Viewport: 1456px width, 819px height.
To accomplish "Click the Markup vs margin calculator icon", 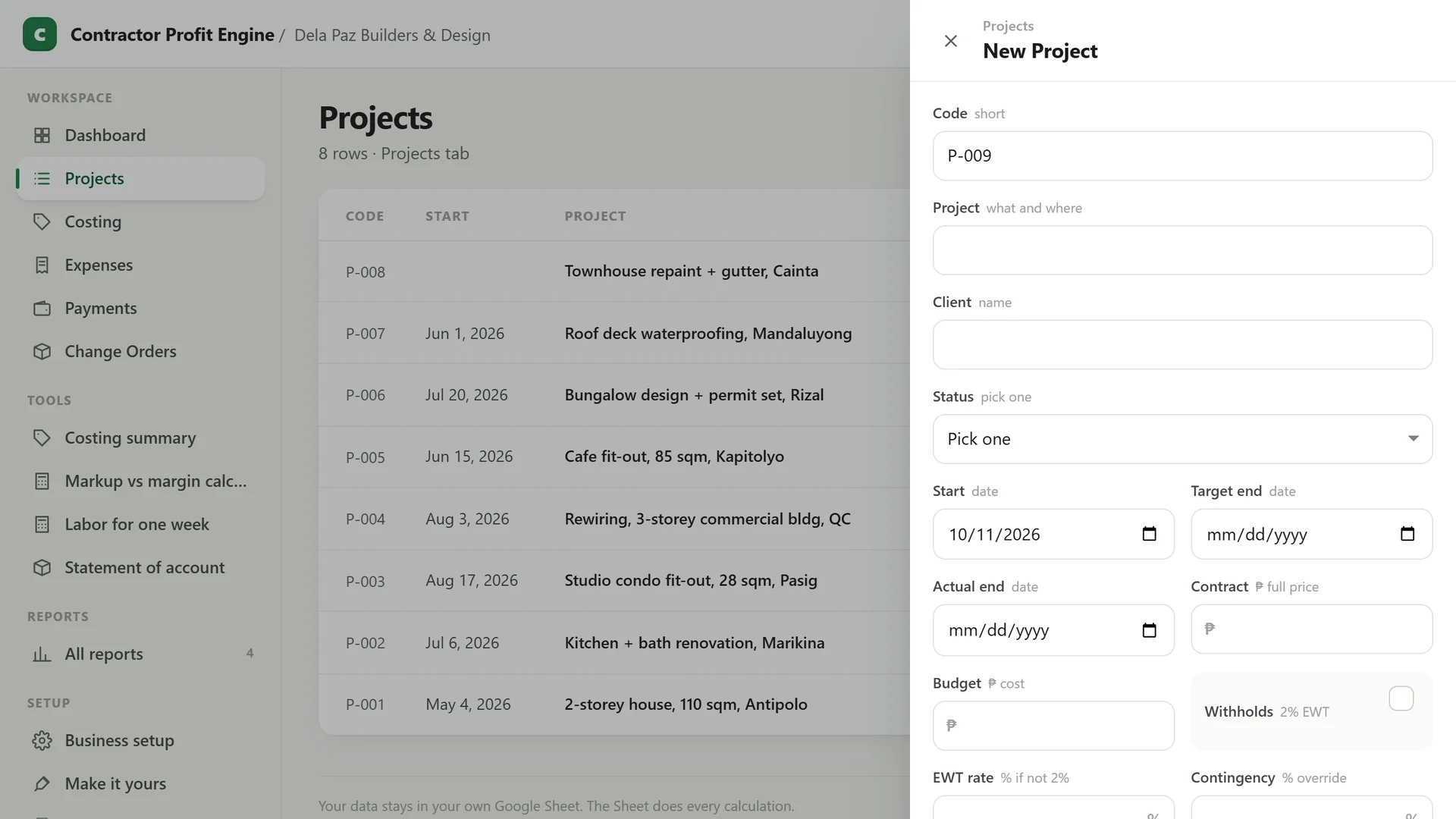I will [x=42, y=481].
